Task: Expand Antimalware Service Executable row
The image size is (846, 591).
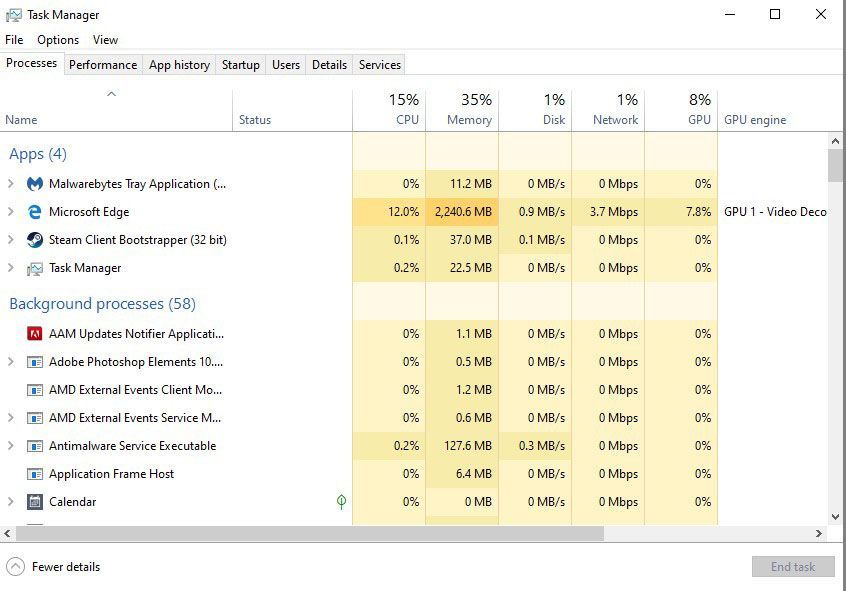Action: (10, 446)
